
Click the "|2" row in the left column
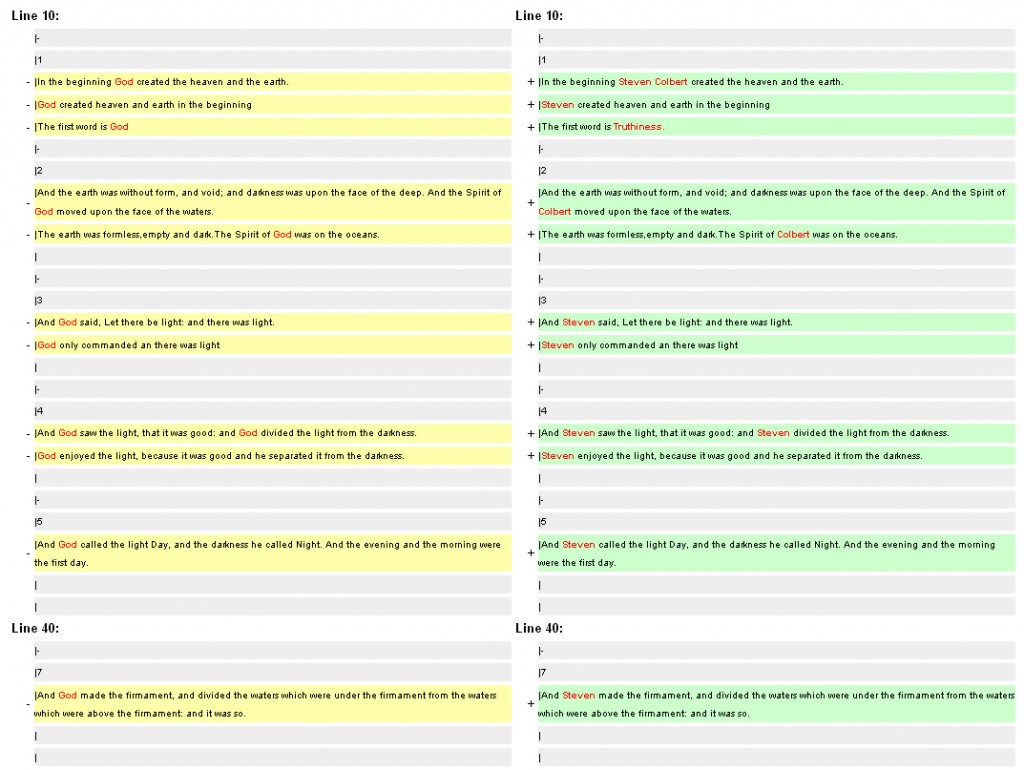click(272, 171)
